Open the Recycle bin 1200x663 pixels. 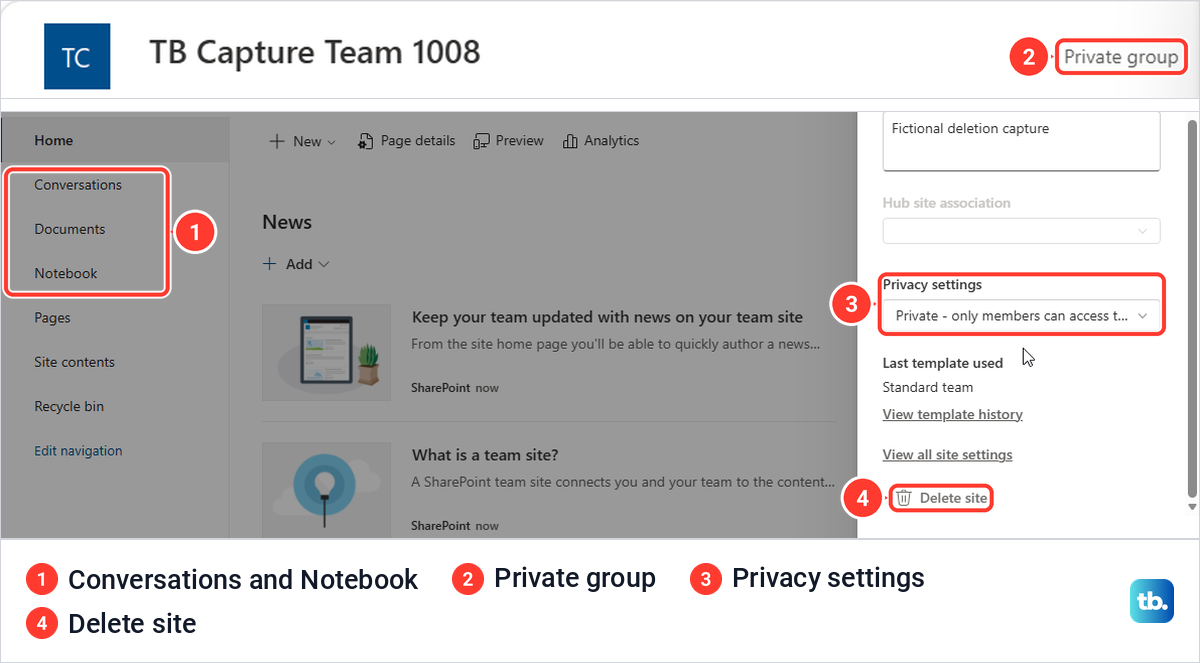[69, 406]
